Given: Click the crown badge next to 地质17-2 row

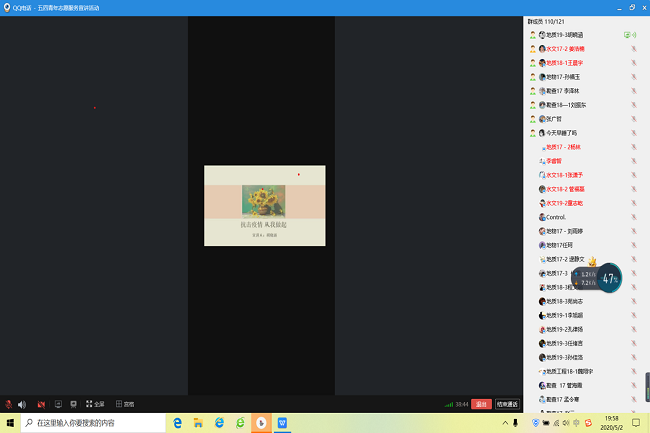Looking at the screenshot, I should tap(592, 261).
